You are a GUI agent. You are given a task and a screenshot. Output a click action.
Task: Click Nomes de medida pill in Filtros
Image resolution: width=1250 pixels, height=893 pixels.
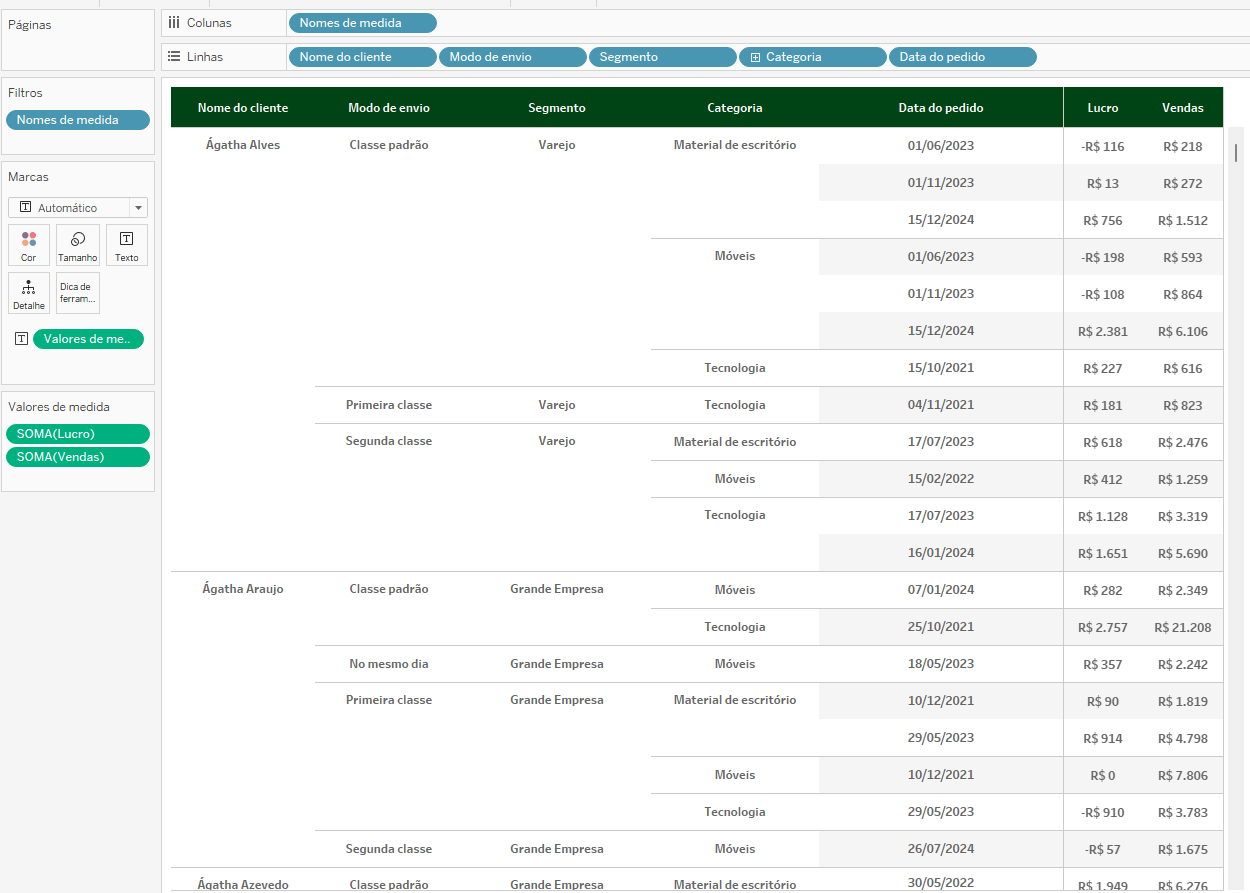(x=77, y=120)
